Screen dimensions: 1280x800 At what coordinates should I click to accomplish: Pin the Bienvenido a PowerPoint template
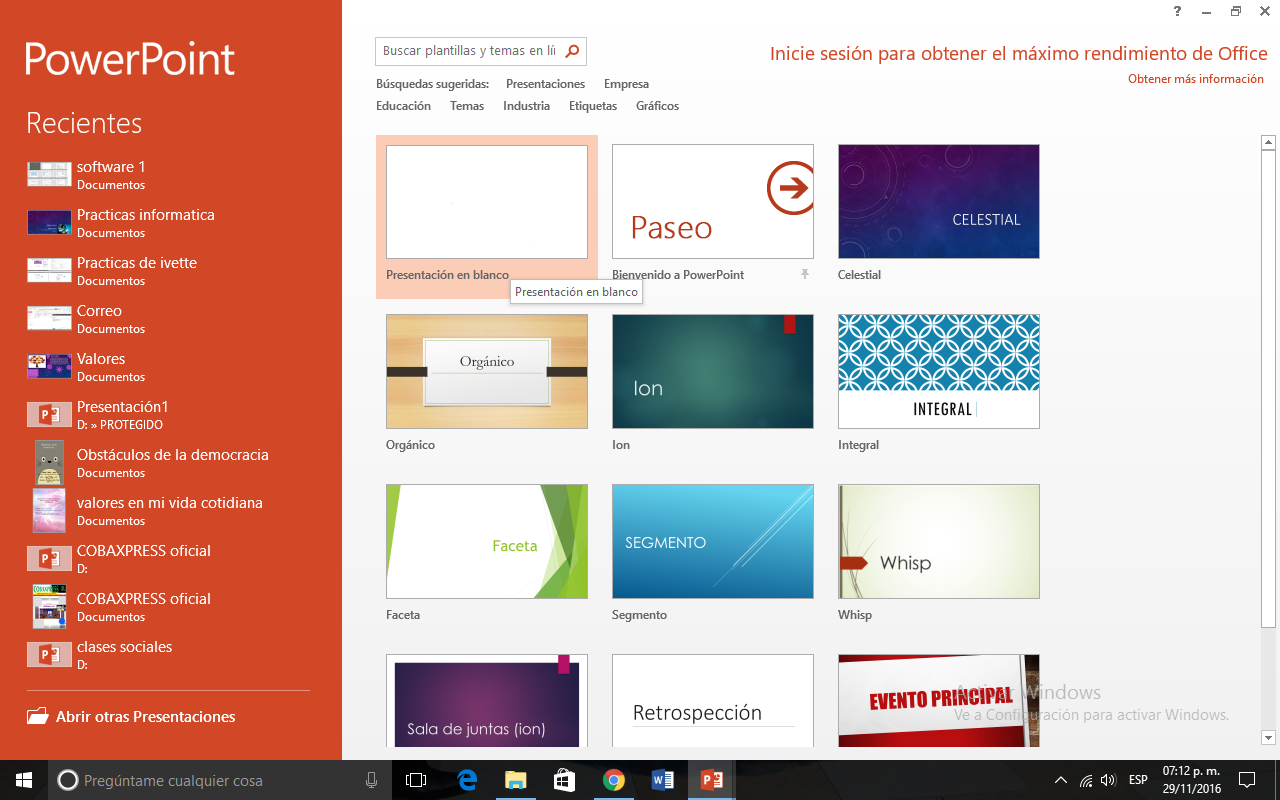805,274
